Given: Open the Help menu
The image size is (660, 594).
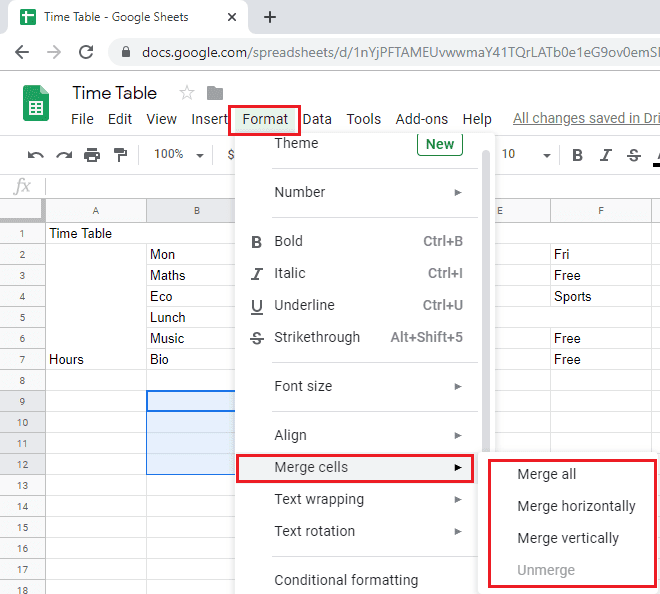Looking at the screenshot, I should click(477, 119).
